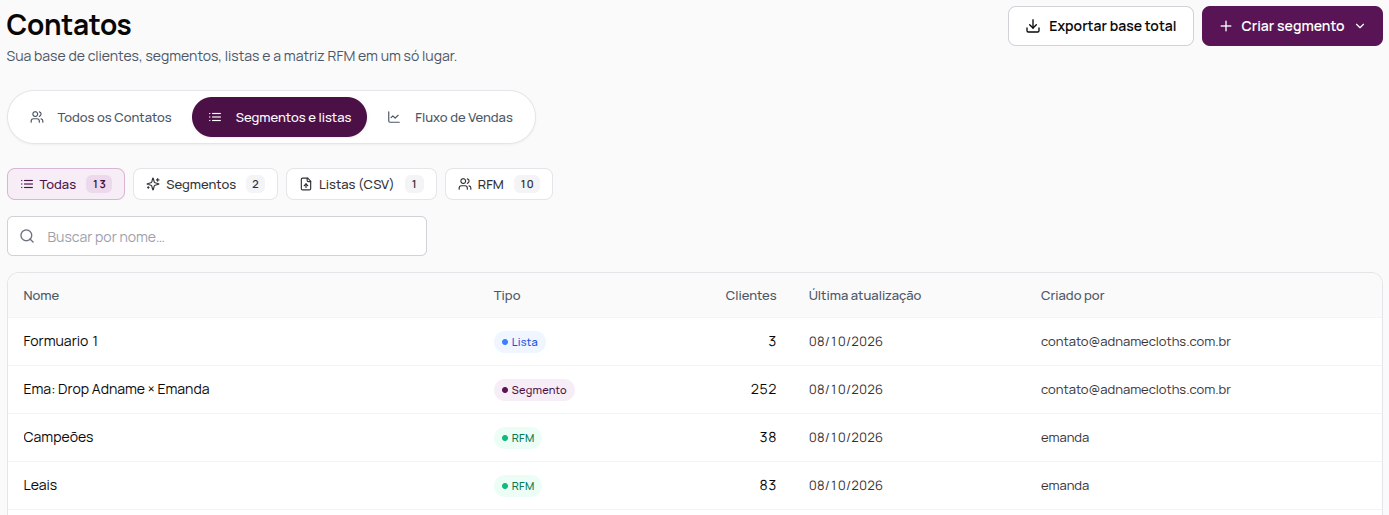
Task: Open the Campeões row
Action: [x=694, y=438]
